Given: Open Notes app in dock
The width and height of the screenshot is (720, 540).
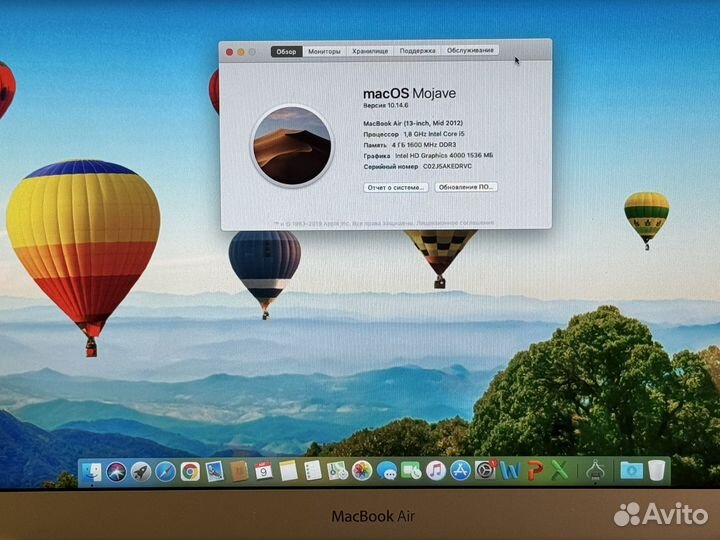Looking at the screenshot, I should pyautogui.click(x=288, y=471).
